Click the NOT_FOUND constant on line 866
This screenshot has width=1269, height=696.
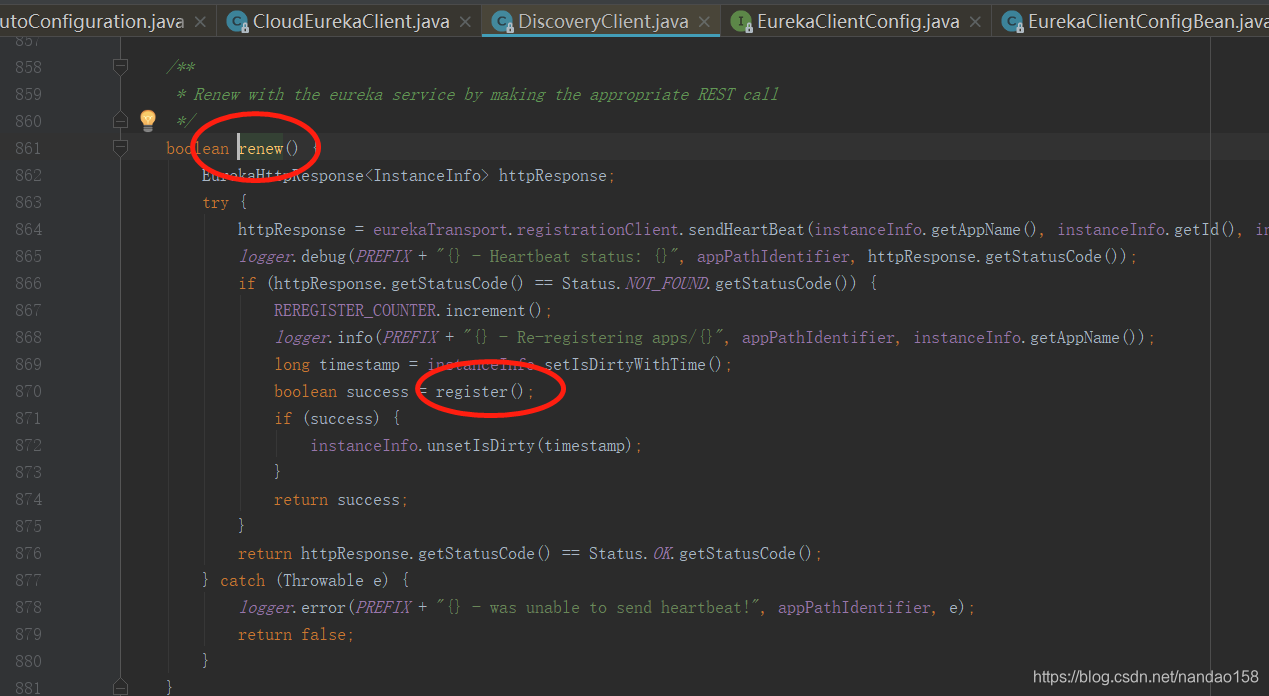[666, 283]
